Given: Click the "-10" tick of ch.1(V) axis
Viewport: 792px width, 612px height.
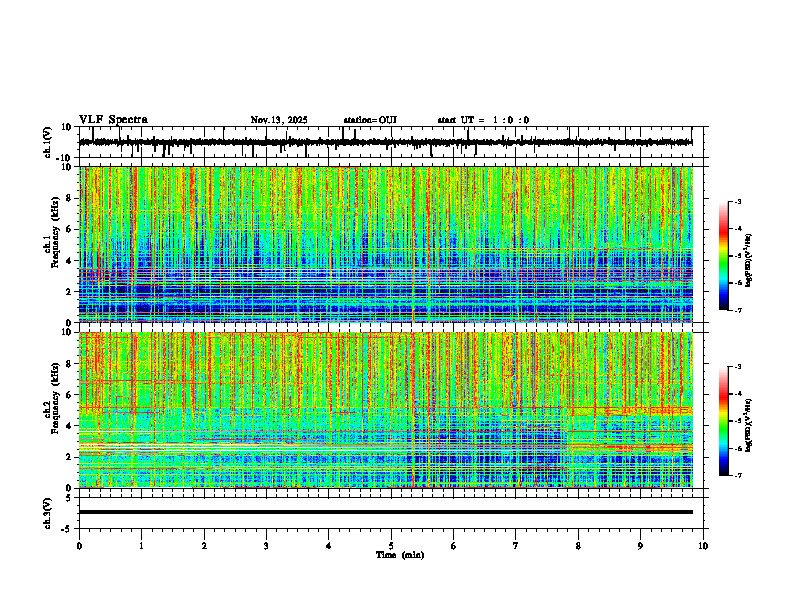Looking at the screenshot, I should pyautogui.click(x=65, y=159).
